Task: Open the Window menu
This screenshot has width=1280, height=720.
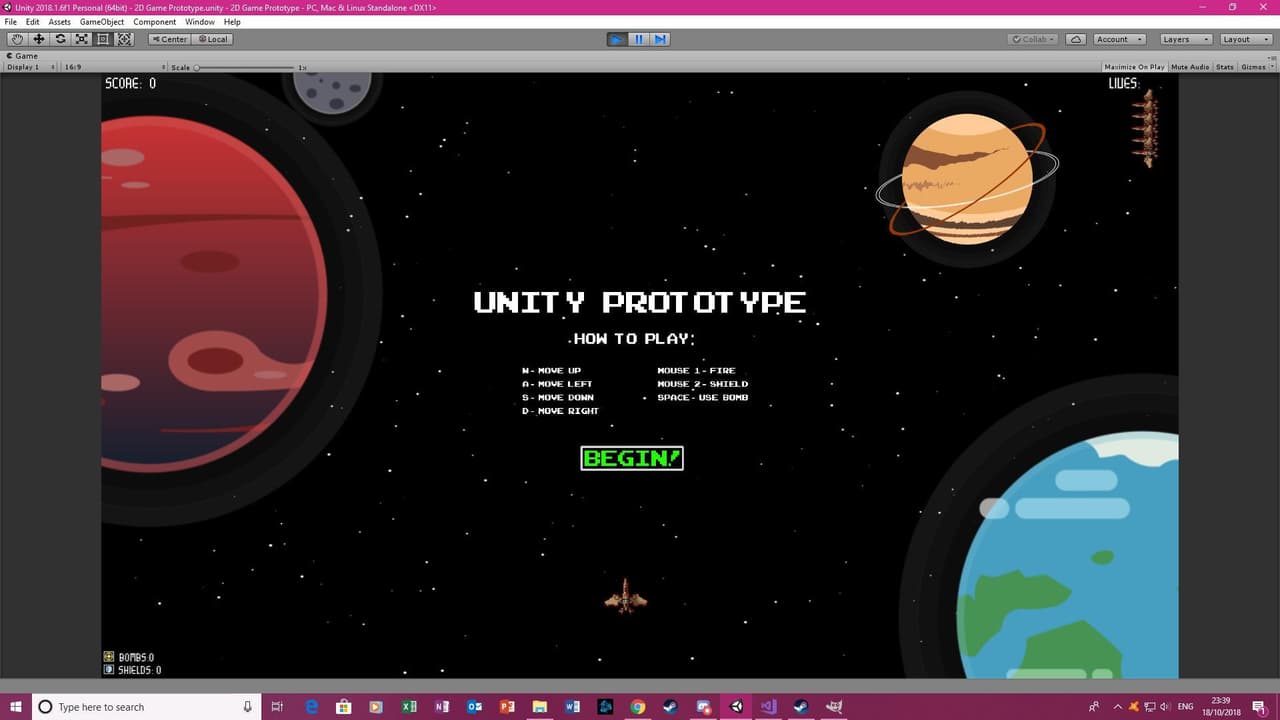Action: 200,22
